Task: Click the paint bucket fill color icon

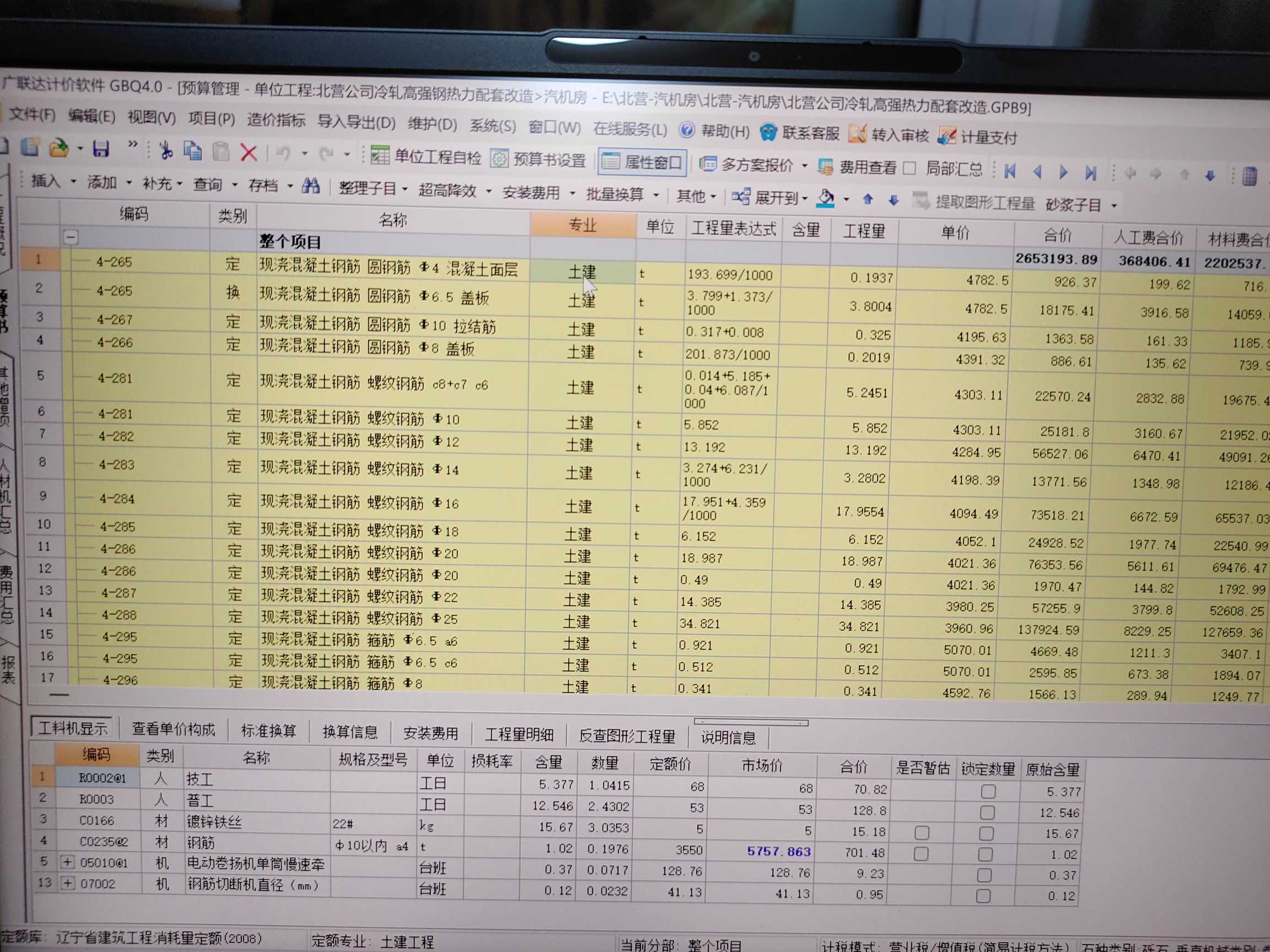Action: click(826, 198)
